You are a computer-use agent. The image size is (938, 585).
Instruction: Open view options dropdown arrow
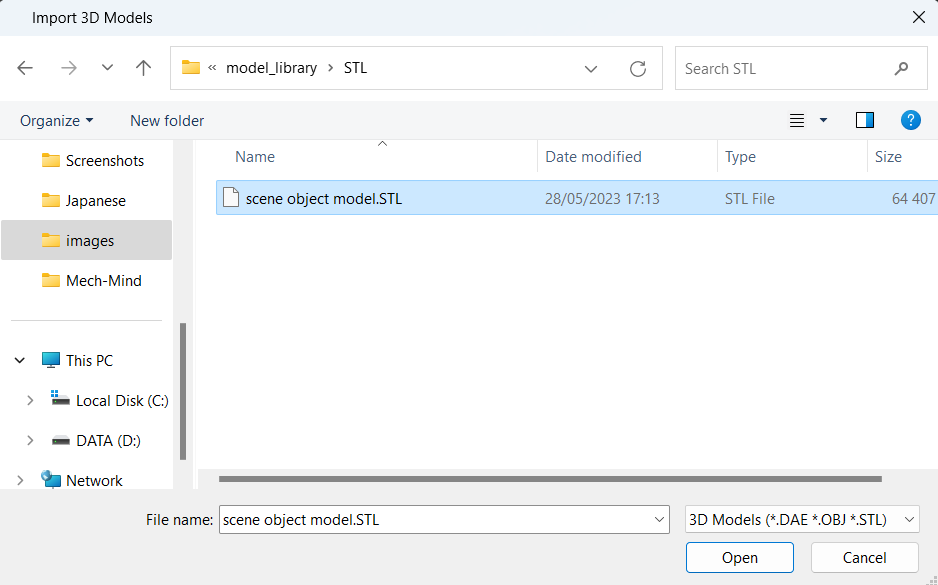(823, 121)
